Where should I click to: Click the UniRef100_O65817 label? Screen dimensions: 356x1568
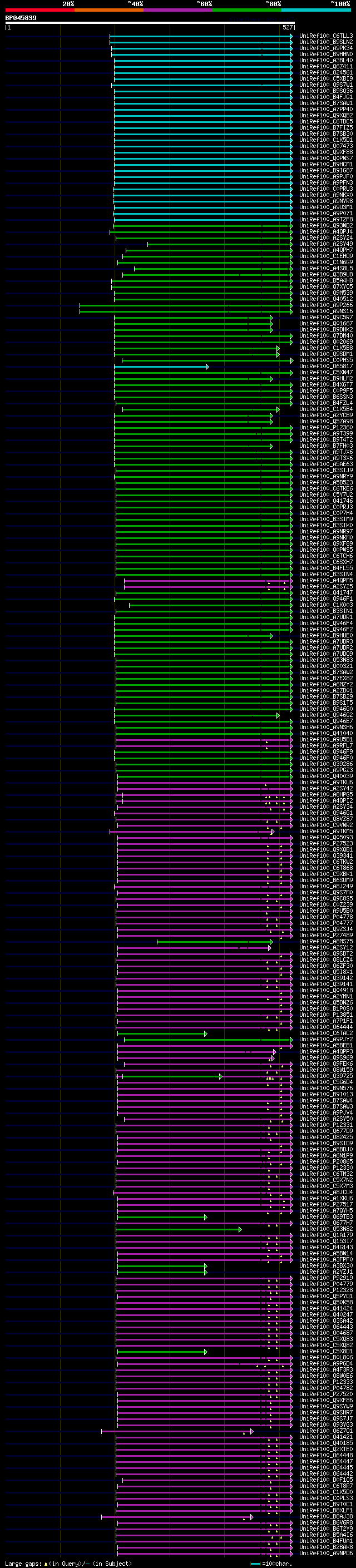[326, 367]
